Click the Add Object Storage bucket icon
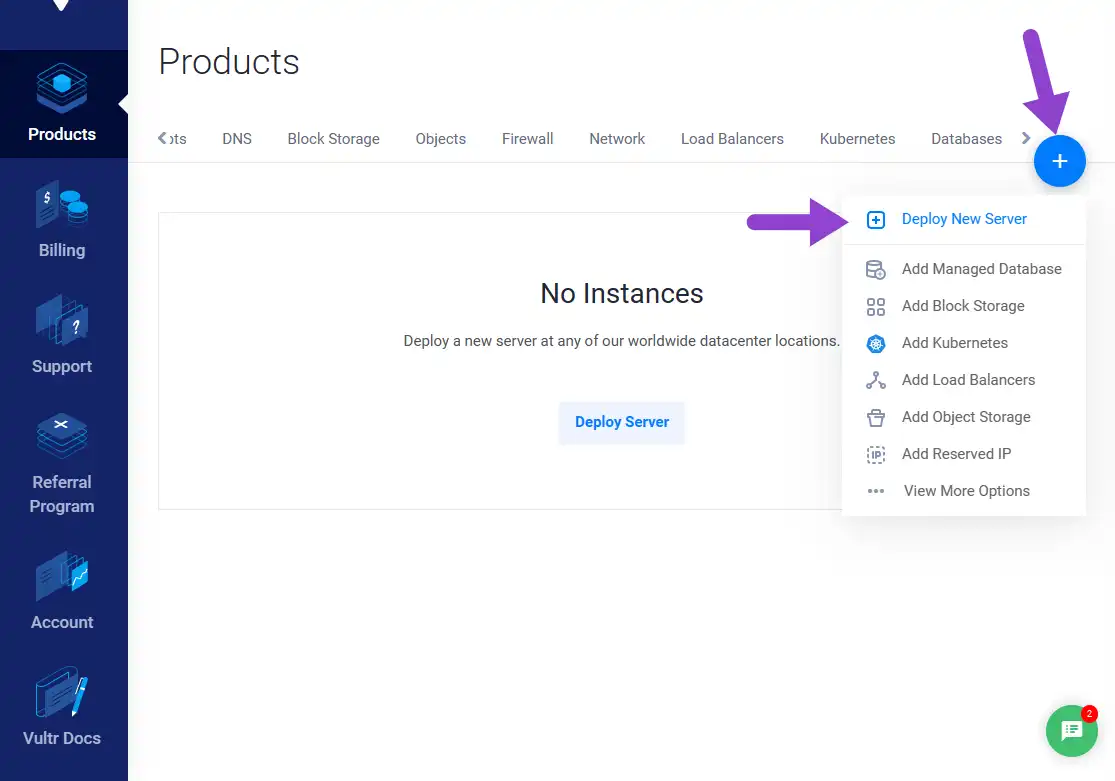Viewport: 1115px width, 781px height. 875,418
